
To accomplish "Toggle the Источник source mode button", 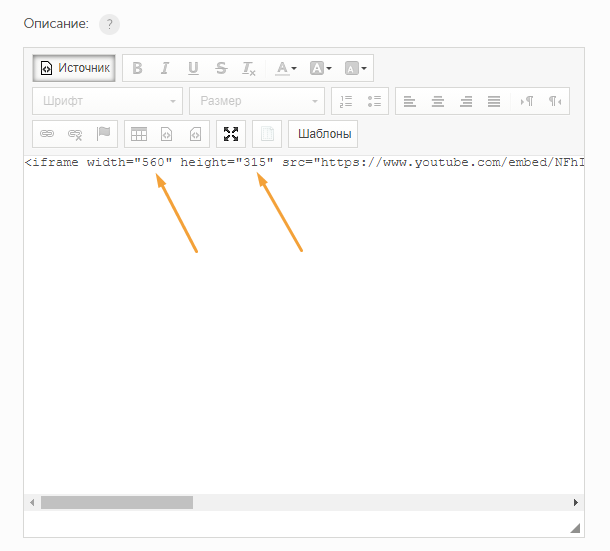I will click(x=74, y=68).
